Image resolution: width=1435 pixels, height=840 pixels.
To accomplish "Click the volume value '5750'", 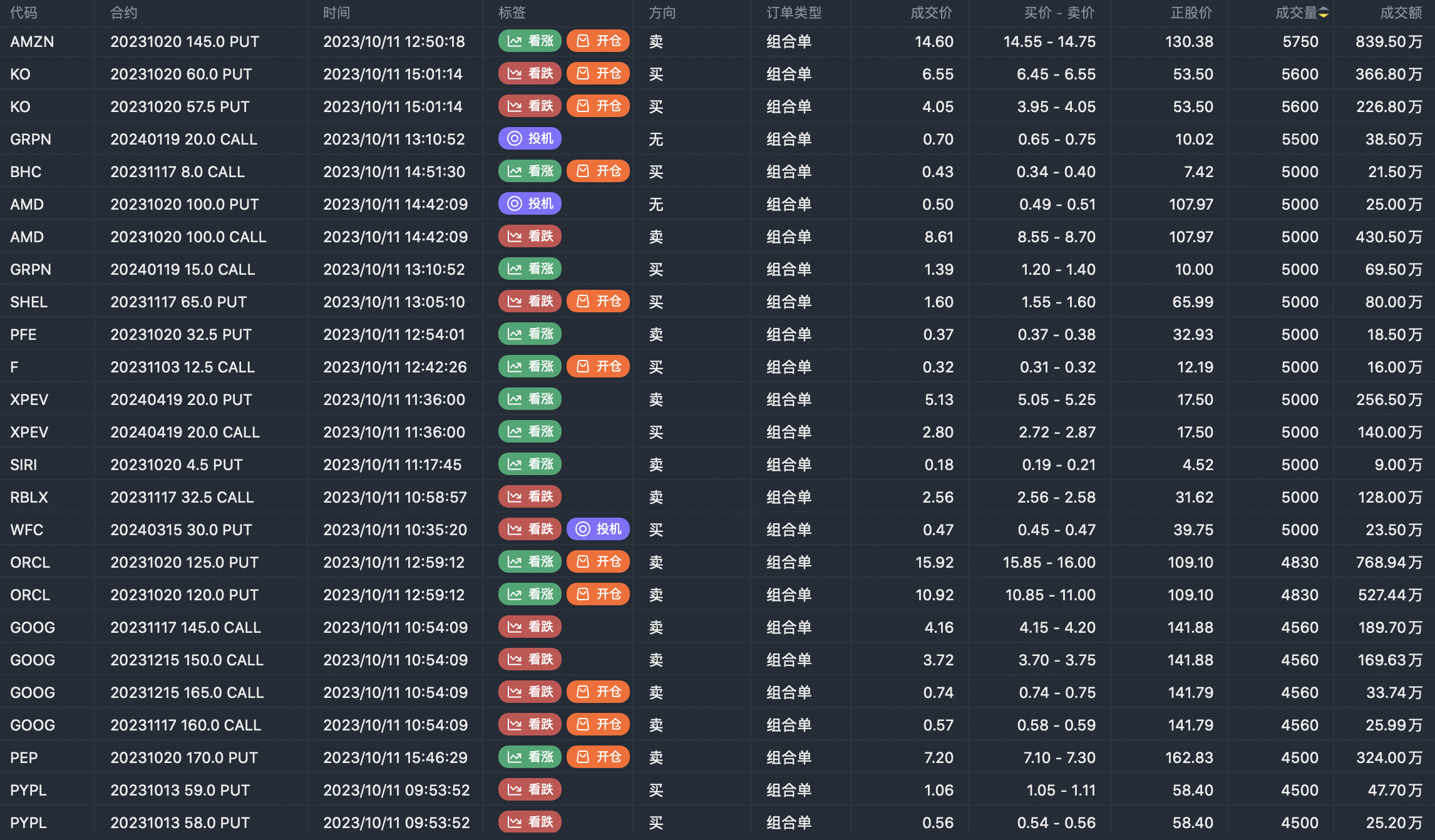I will [1300, 42].
